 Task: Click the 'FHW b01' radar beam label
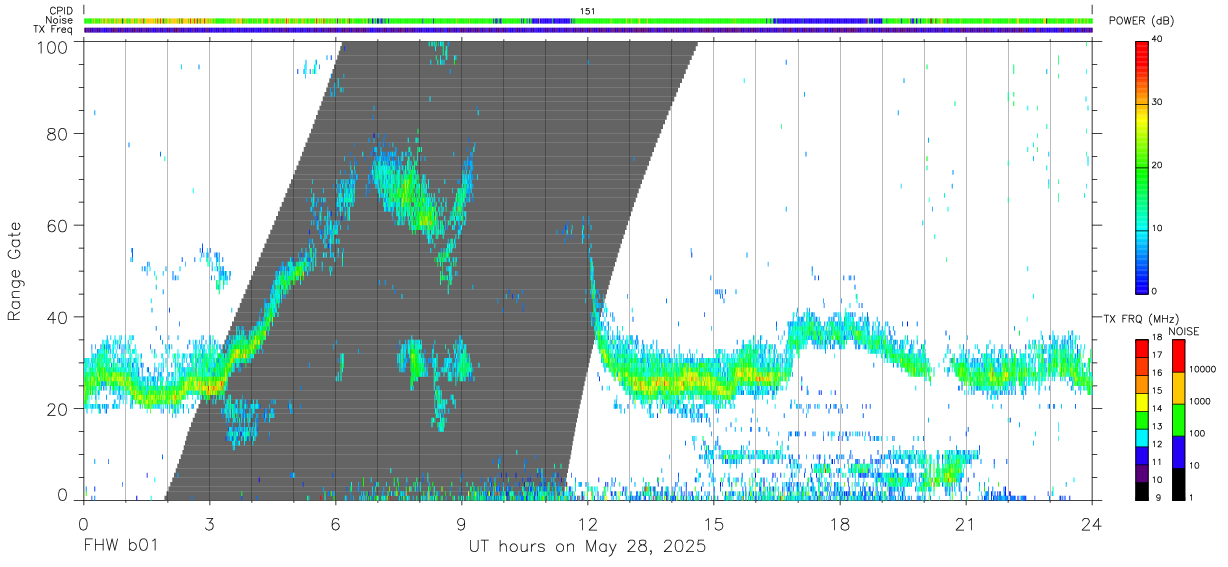120,547
